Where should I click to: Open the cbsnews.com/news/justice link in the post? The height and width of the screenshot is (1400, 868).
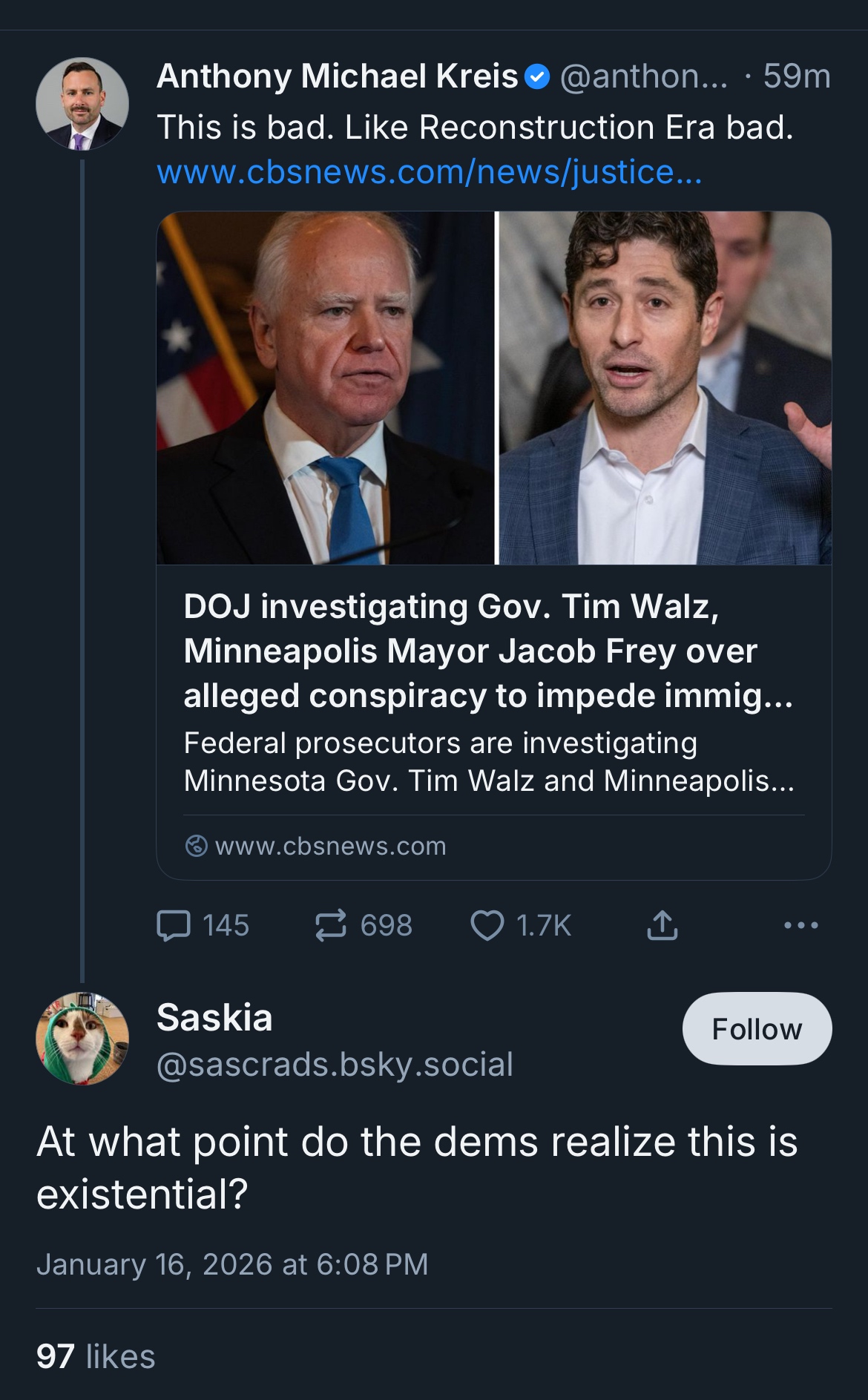(x=429, y=172)
